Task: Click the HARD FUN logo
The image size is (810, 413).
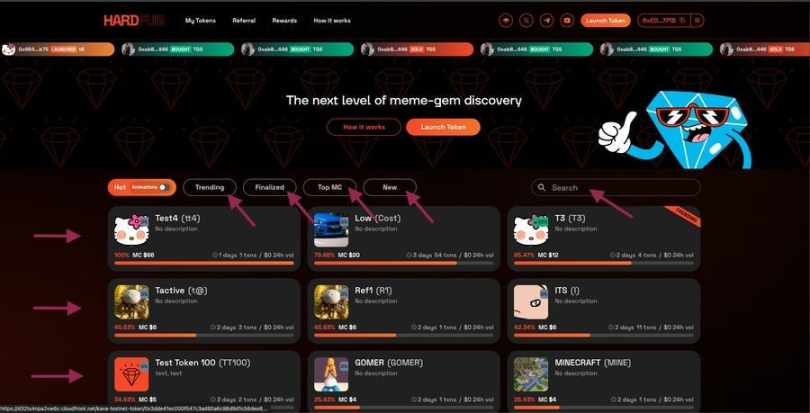Action: (x=133, y=21)
